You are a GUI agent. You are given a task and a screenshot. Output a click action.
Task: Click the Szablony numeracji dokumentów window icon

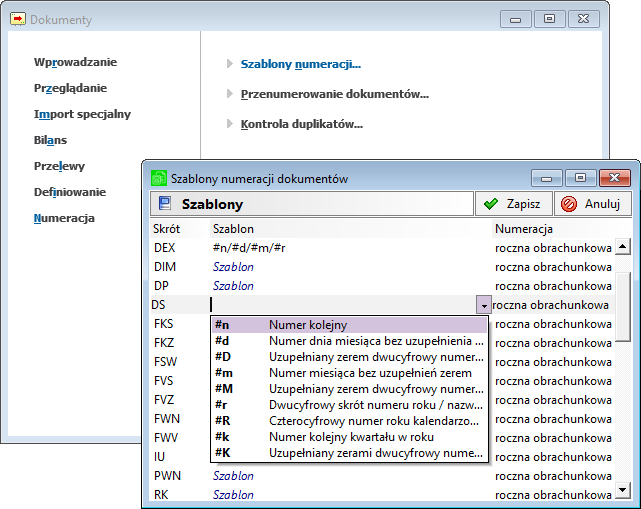[159, 179]
